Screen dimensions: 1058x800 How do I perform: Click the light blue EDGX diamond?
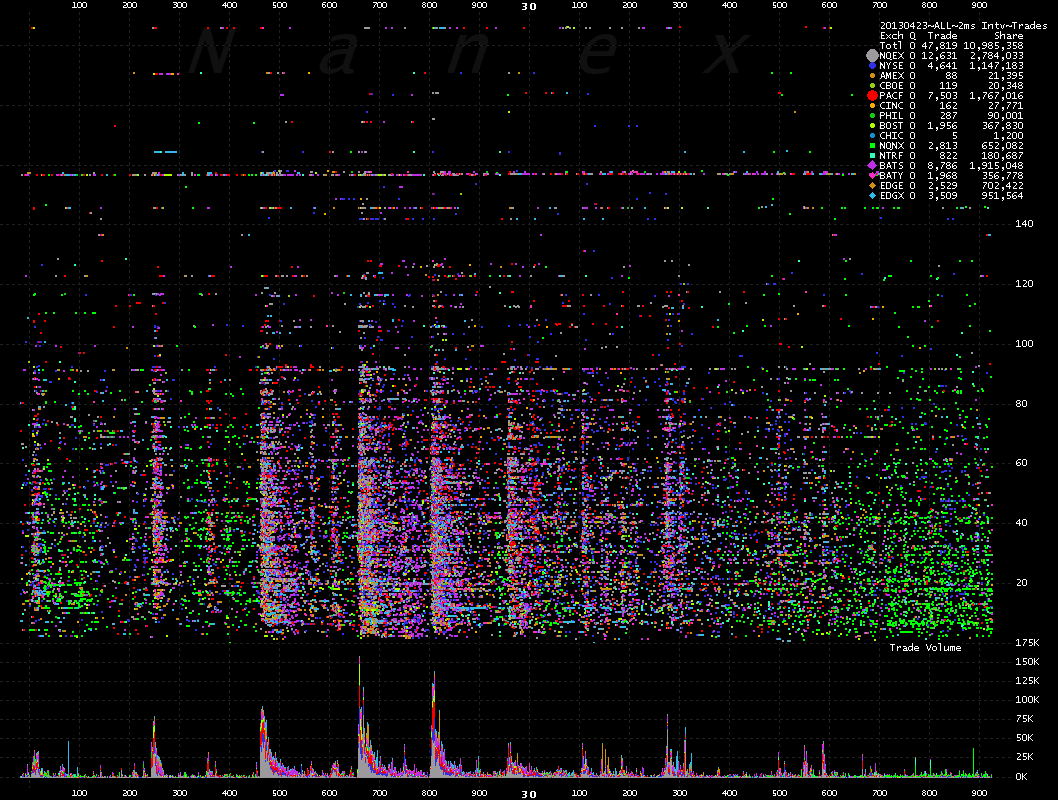(872, 195)
